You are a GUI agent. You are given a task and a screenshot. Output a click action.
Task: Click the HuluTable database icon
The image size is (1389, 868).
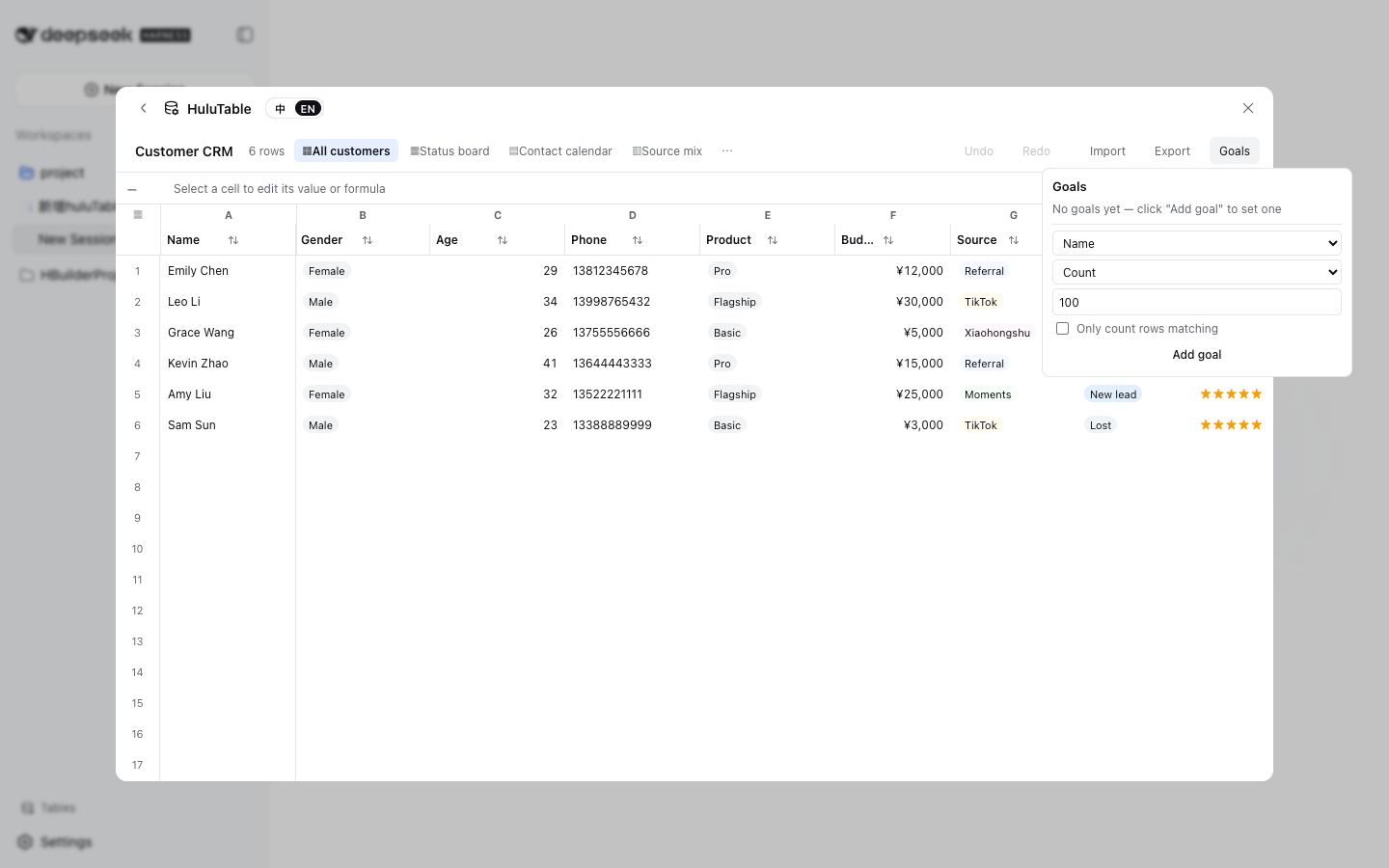point(172,108)
